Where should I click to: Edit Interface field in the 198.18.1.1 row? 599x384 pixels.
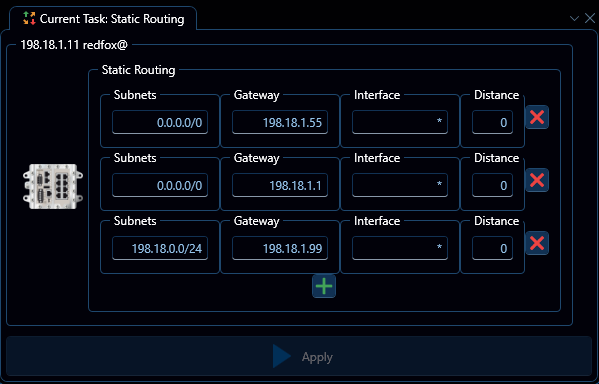(400, 185)
